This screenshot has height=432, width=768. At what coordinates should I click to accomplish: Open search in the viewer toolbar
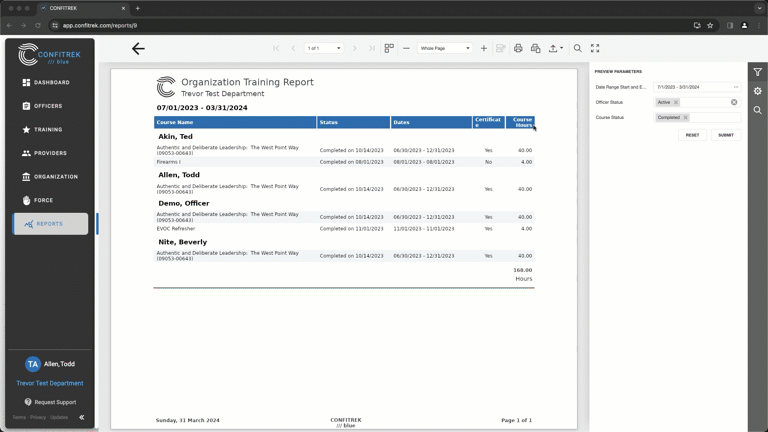click(x=578, y=48)
